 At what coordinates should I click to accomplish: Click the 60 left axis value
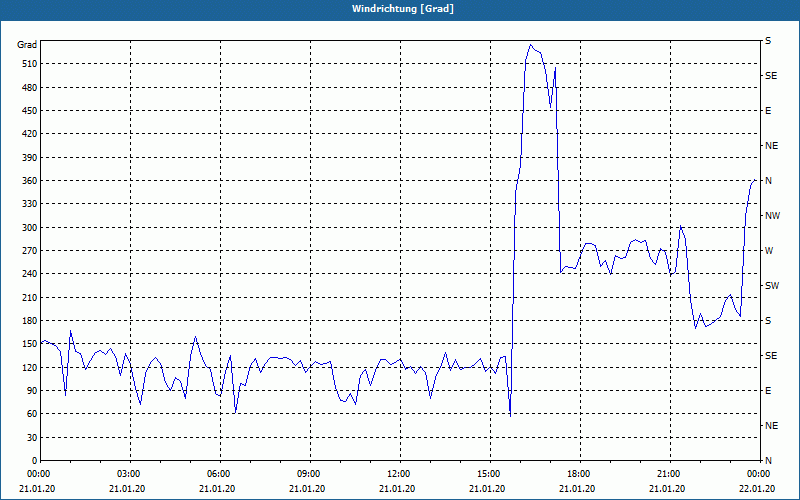pos(32,414)
